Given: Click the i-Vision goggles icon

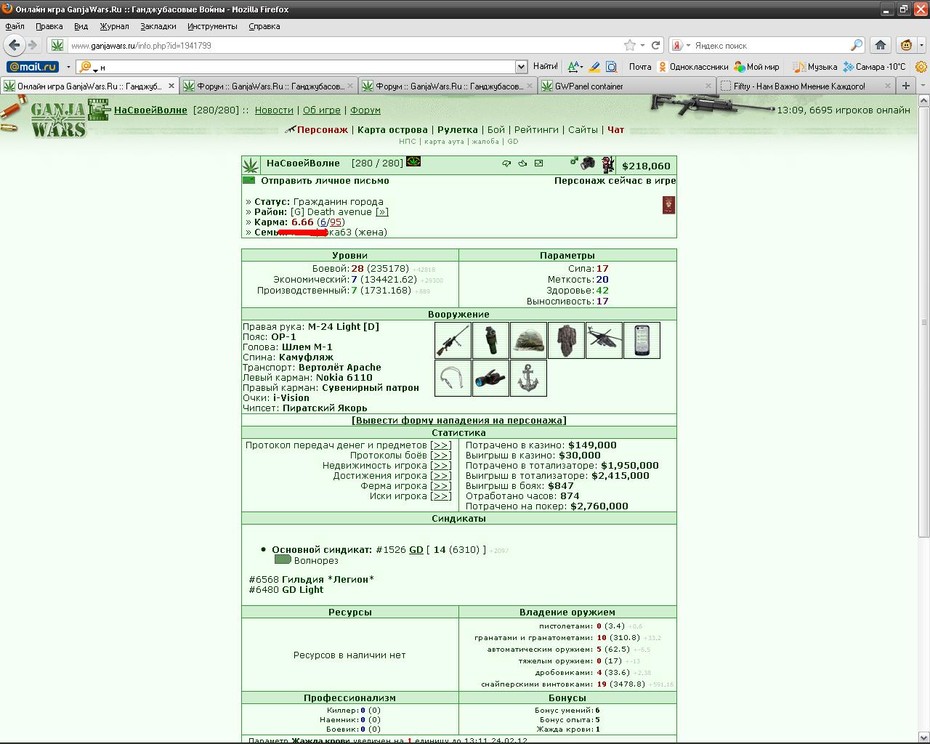Looking at the screenshot, I should point(491,378).
